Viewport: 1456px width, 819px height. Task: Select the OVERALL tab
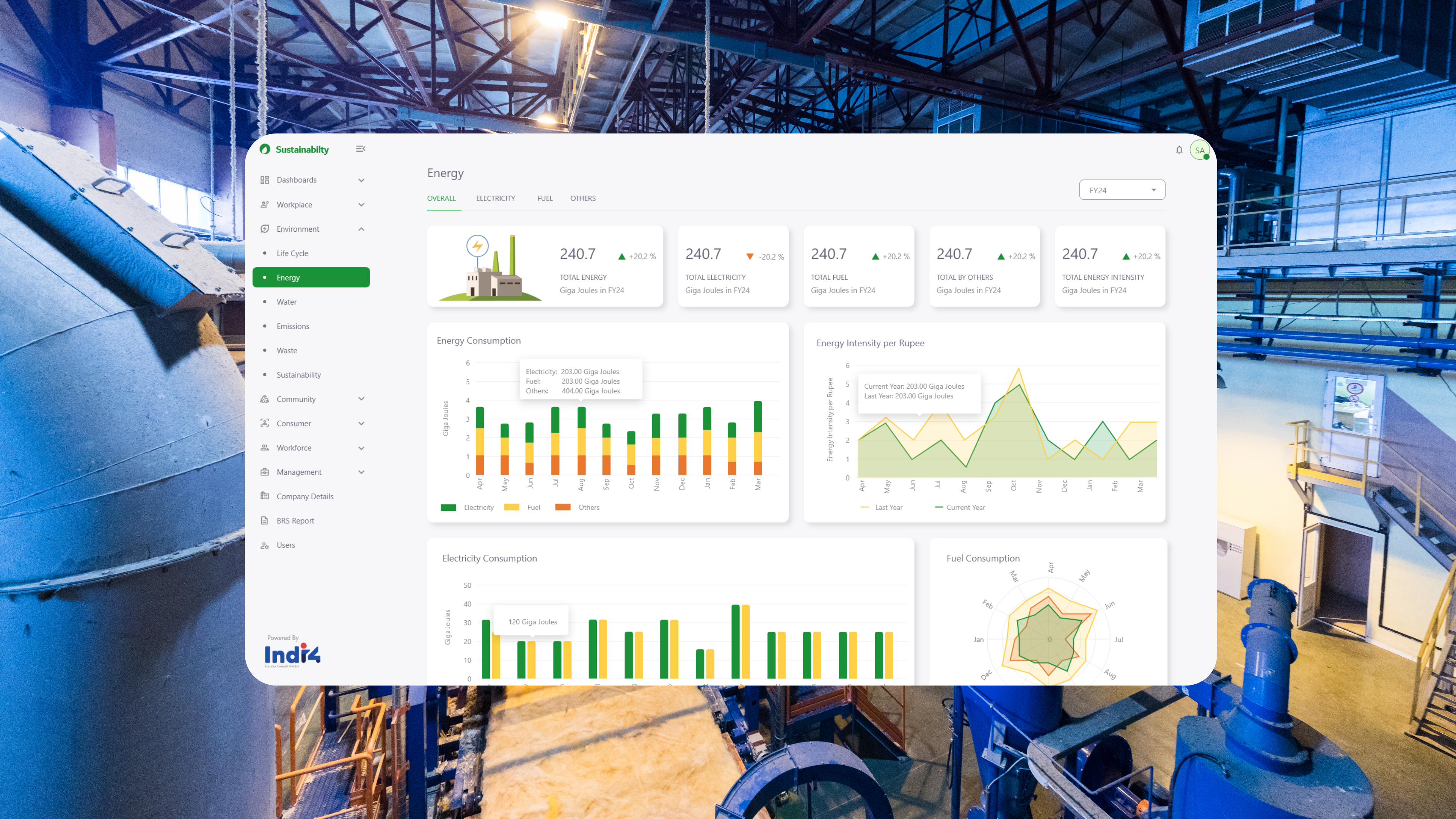tap(441, 198)
